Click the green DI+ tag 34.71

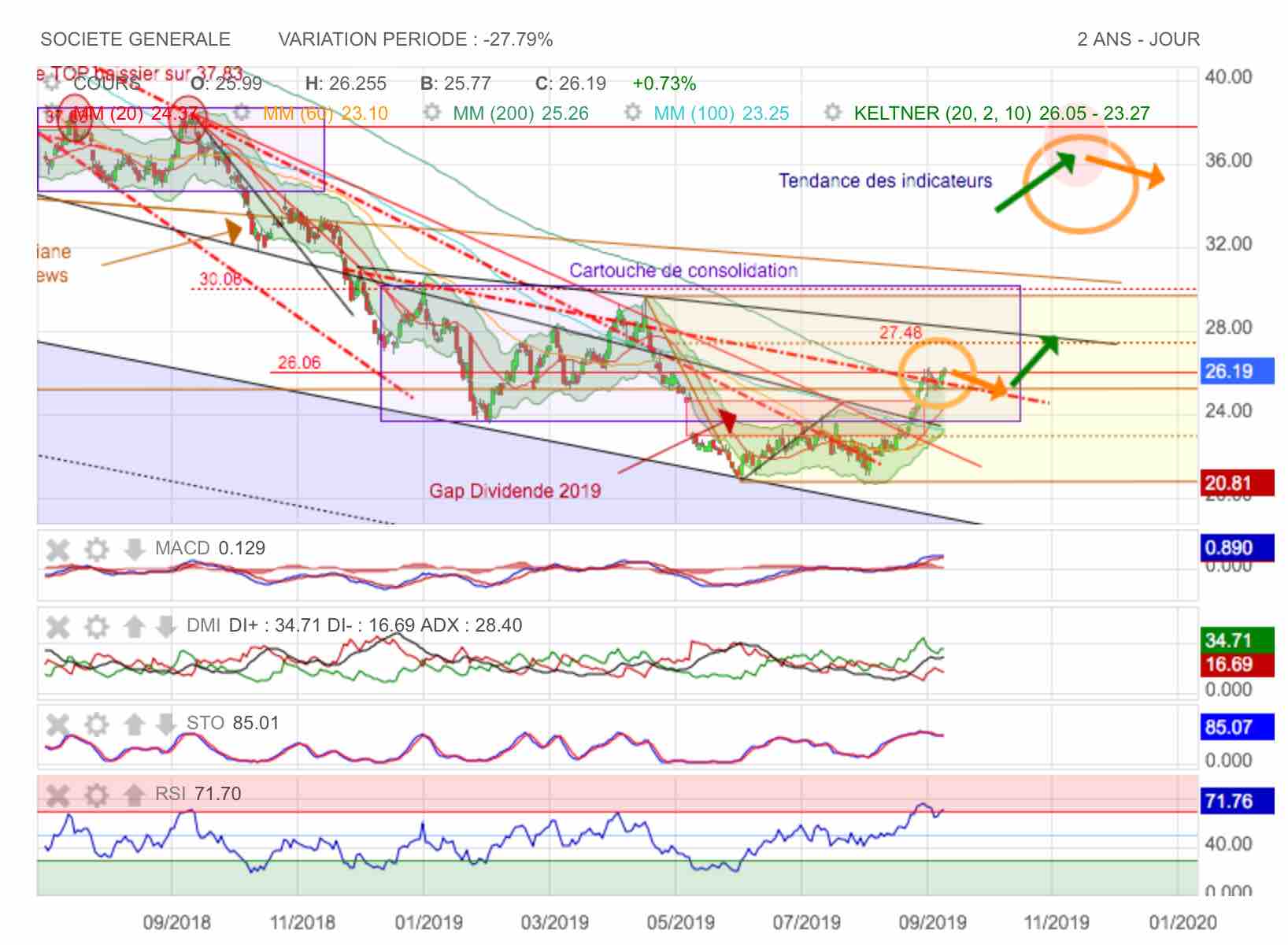(1237, 640)
